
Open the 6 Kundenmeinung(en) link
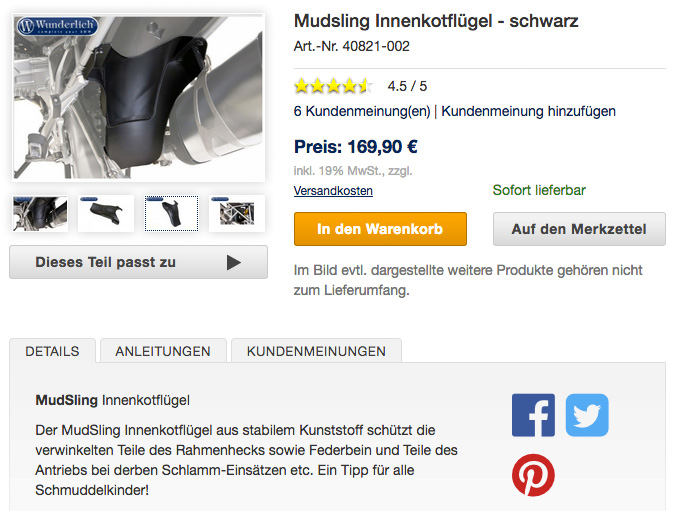(x=362, y=112)
